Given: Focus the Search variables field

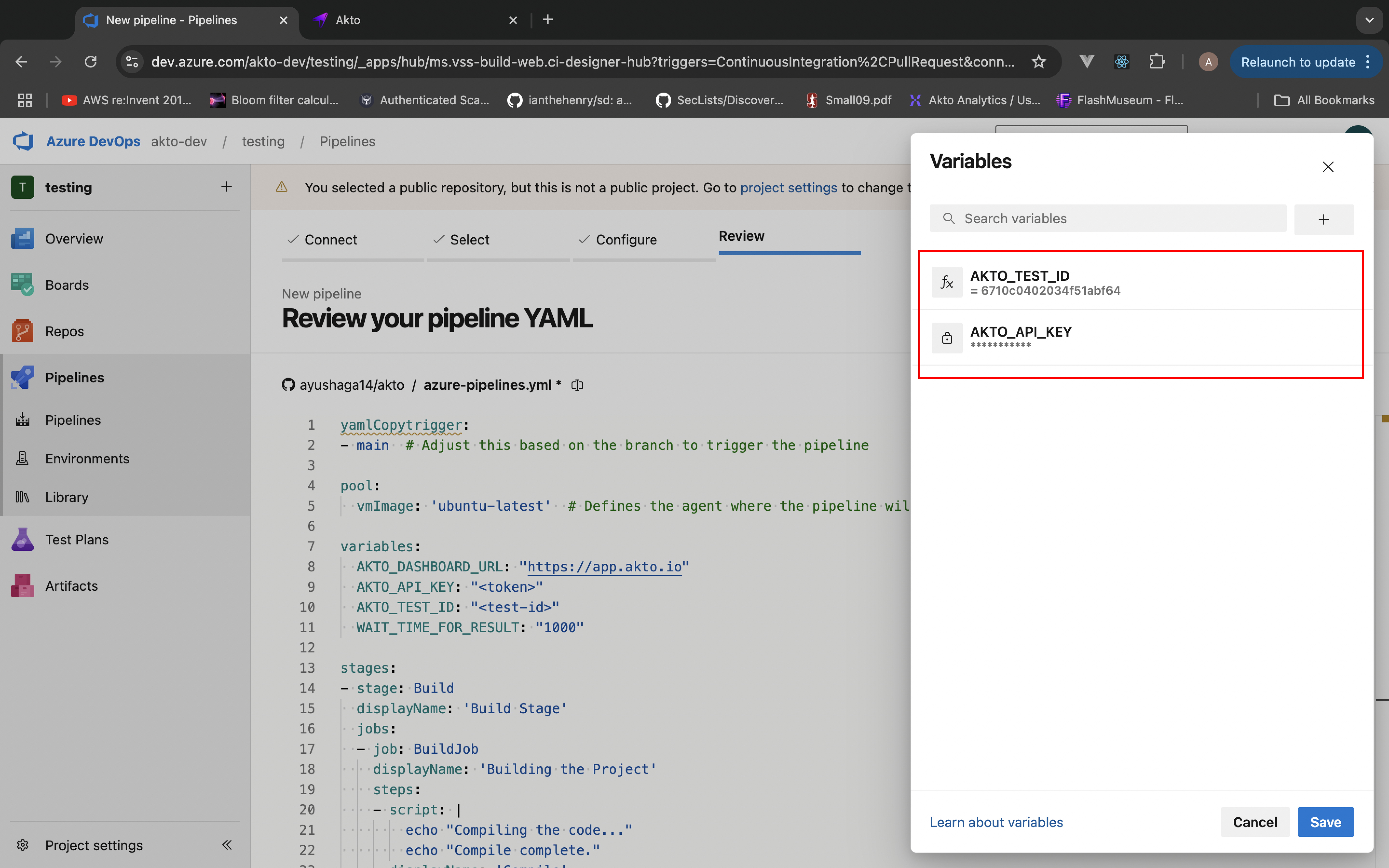Looking at the screenshot, I should (1108, 219).
